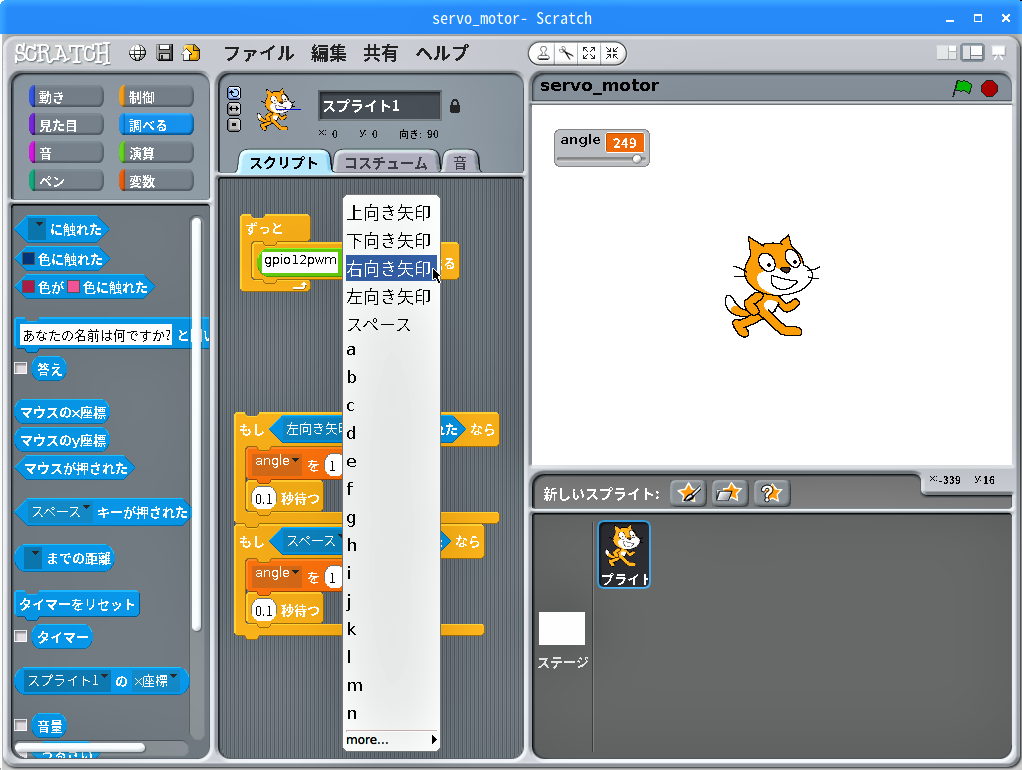Select スプライト1 in the sprite list
The width and height of the screenshot is (1022, 770).
point(624,554)
